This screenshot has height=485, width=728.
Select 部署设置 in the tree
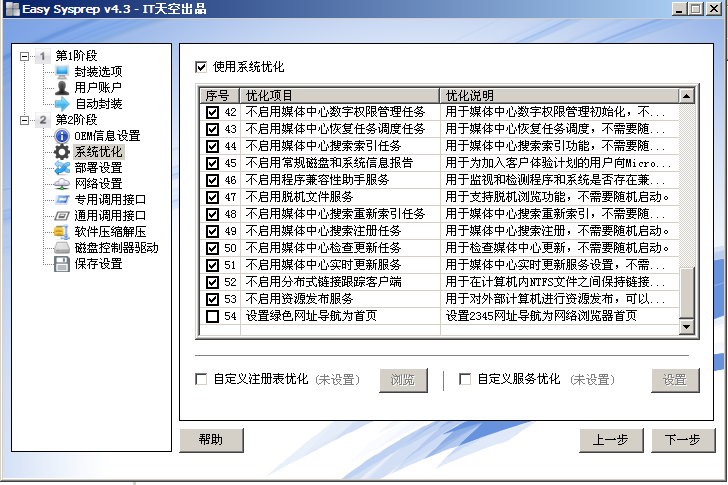click(x=98, y=168)
